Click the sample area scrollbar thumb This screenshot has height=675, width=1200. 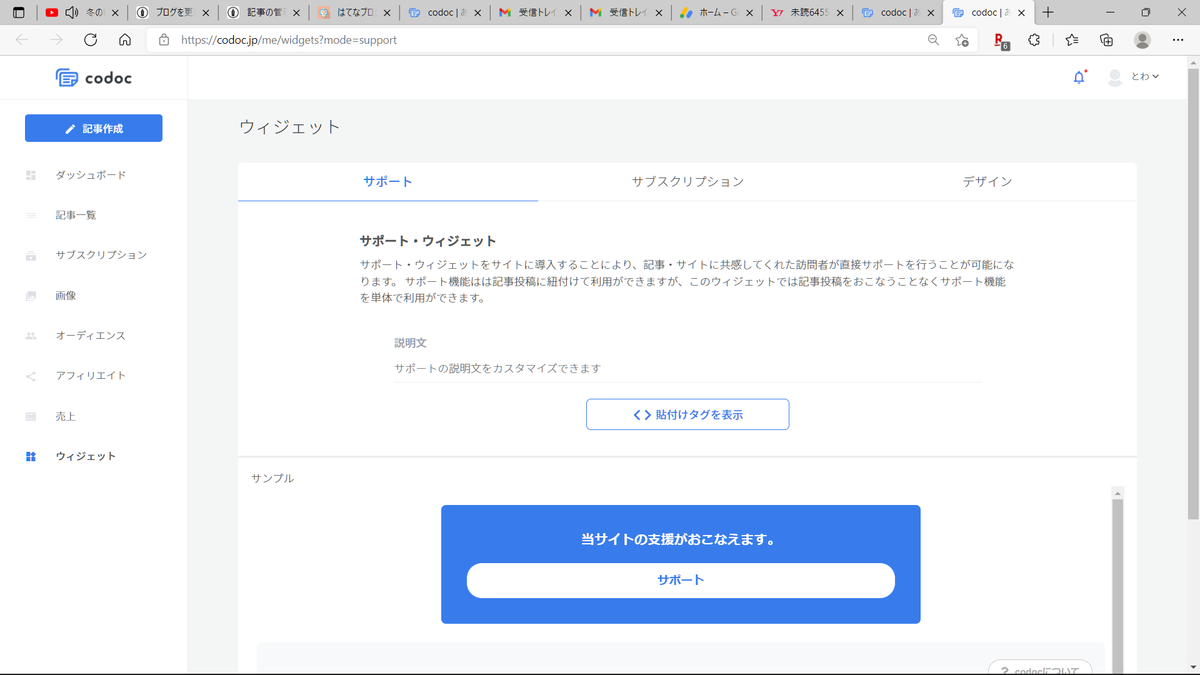[x=1118, y=586]
